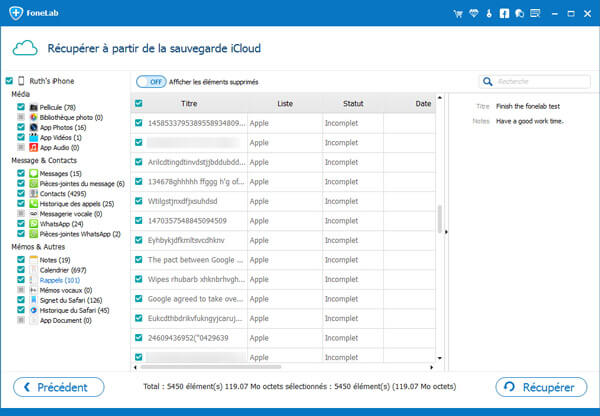
Task: Click the Contacts icon
Action: (x=34, y=194)
